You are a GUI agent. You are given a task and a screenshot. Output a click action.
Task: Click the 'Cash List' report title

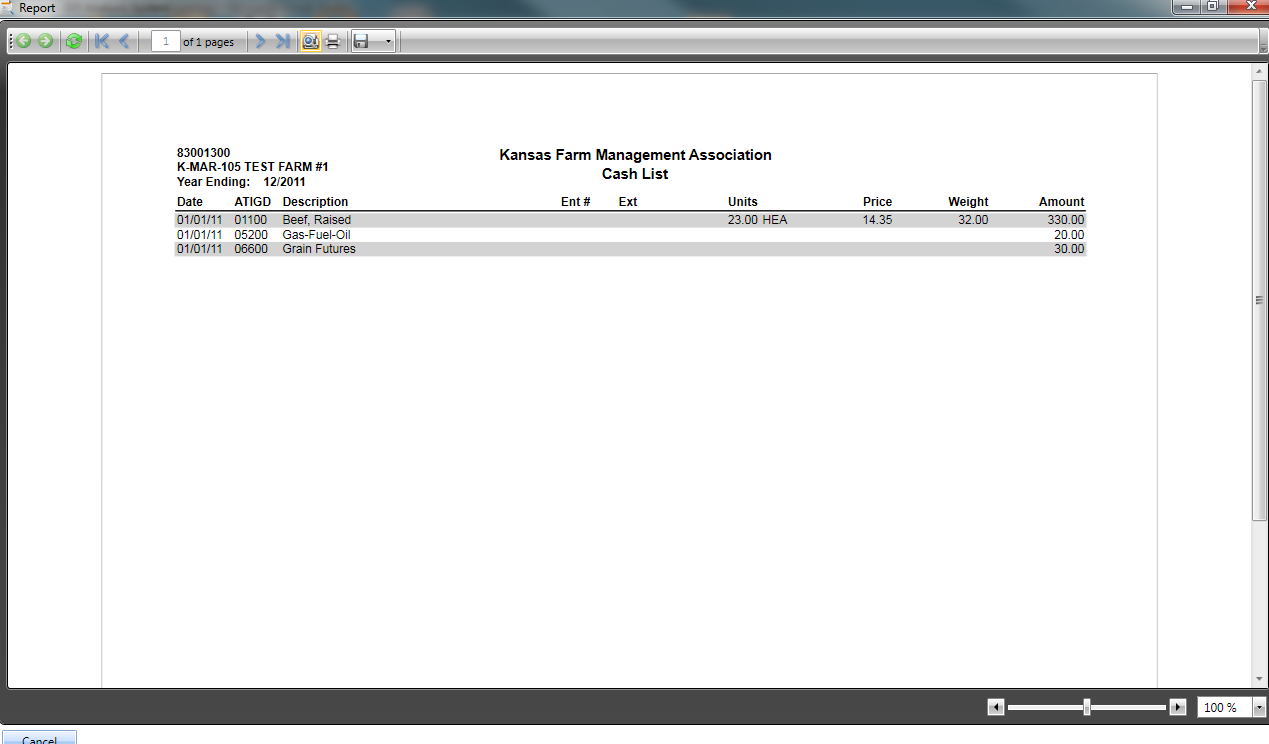point(635,174)
